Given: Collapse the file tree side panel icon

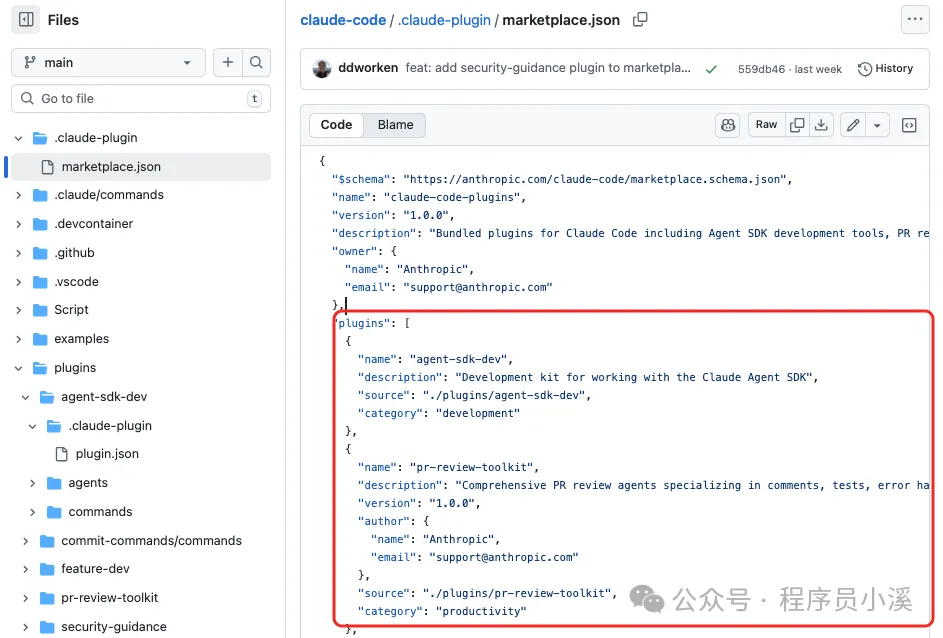Looking at the screenshot, I should (x=26, y=19).
